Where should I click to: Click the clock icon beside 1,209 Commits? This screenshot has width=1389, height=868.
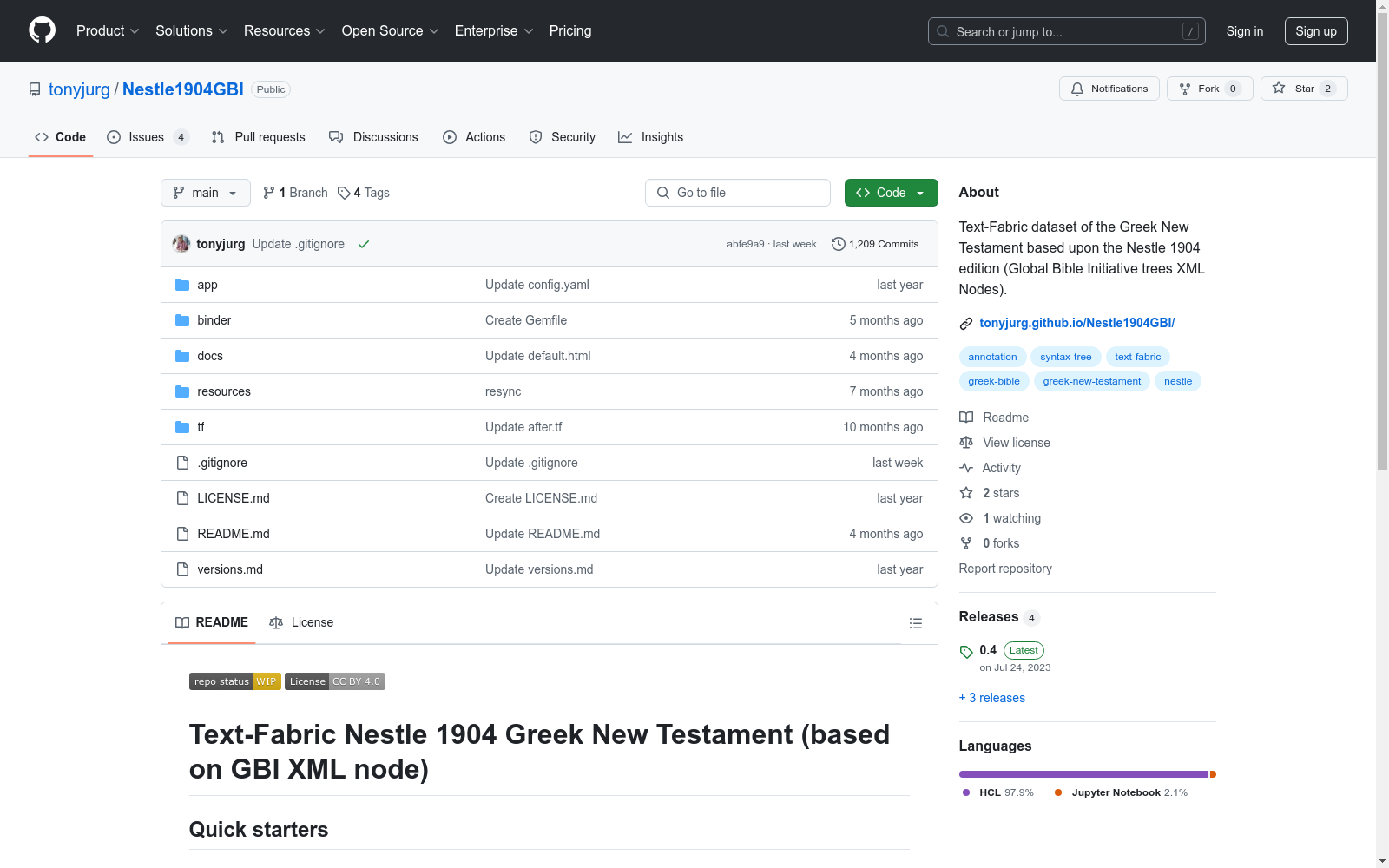click(x=838, y=244)
